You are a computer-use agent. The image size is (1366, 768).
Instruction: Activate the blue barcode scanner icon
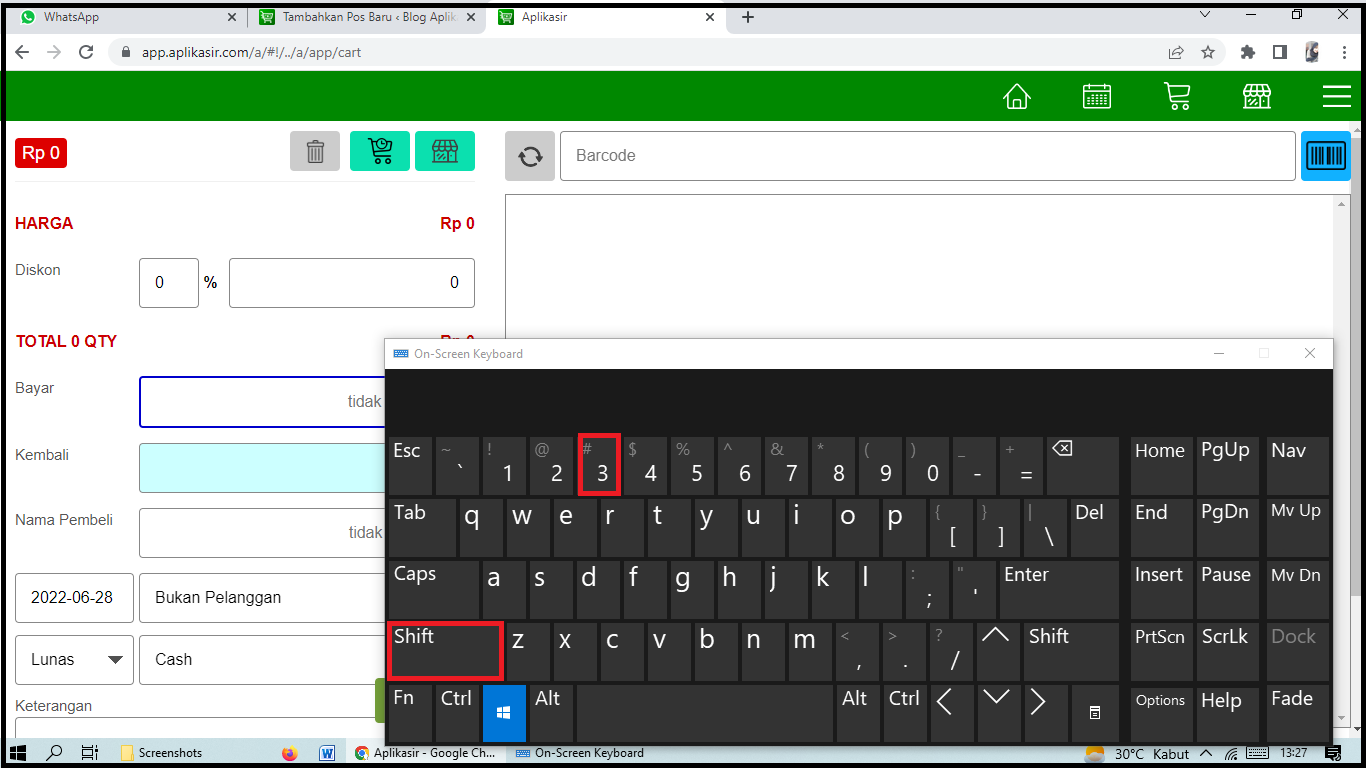pyautogui.click(x=1325, y=155)
